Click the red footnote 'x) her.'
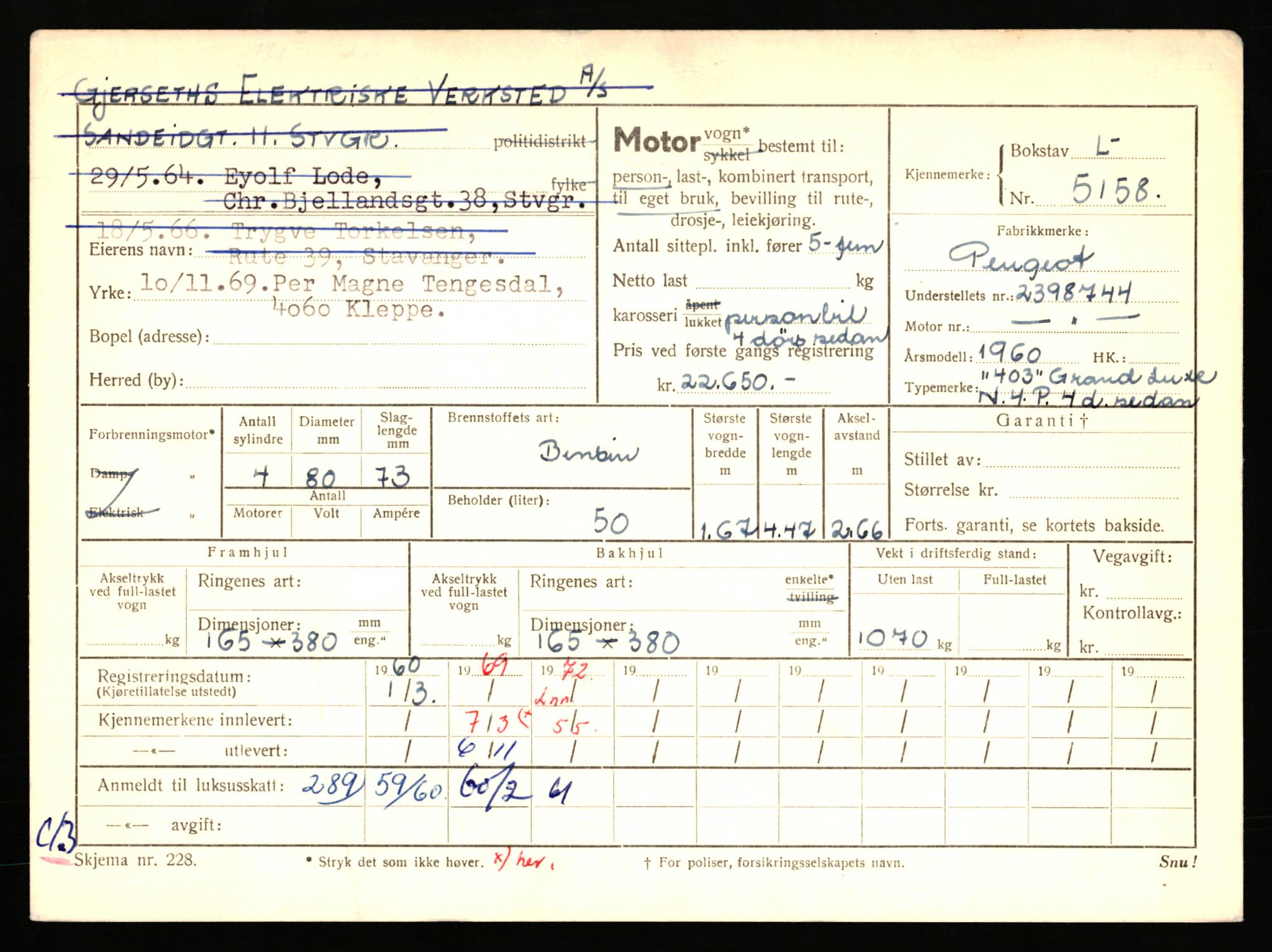 click(x=524, y=861)
